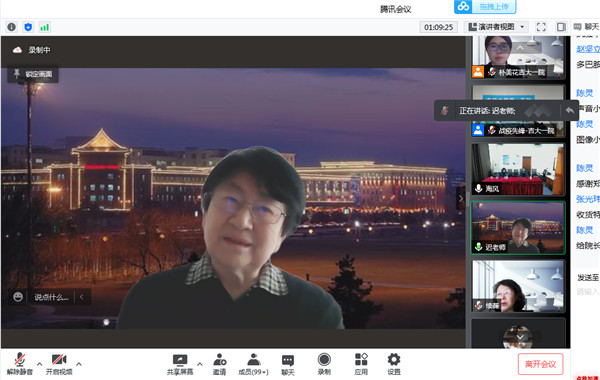This screenshot has height=380, width=600.
Task: Click the cloud upload button at top
Action: click(485, 7)
